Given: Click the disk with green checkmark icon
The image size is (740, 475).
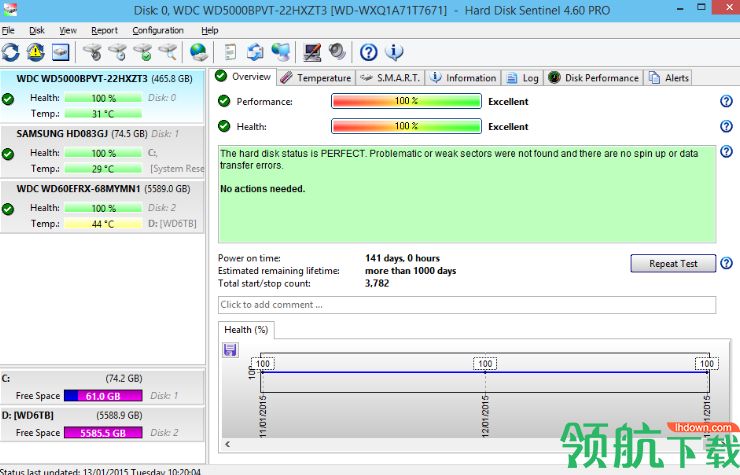Looking at the screenshot, I should point(143,52).
